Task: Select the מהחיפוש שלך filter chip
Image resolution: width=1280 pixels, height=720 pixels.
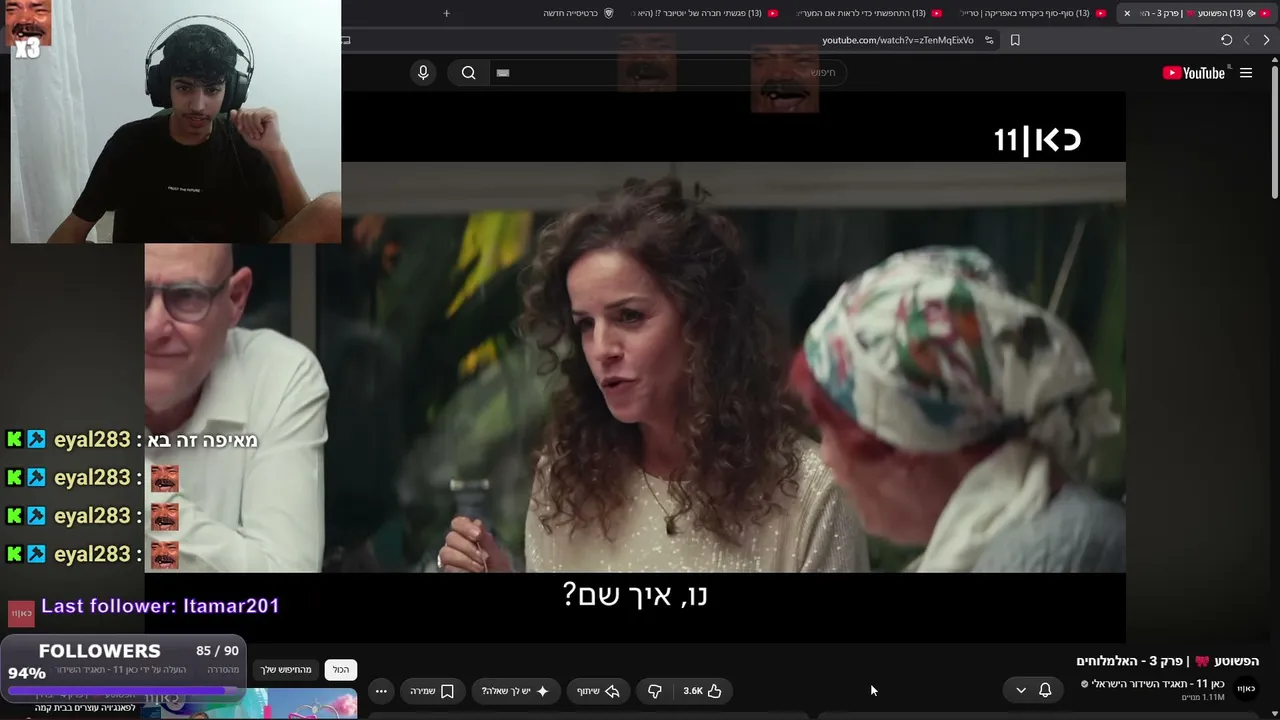Action: [x=287, y=670]
